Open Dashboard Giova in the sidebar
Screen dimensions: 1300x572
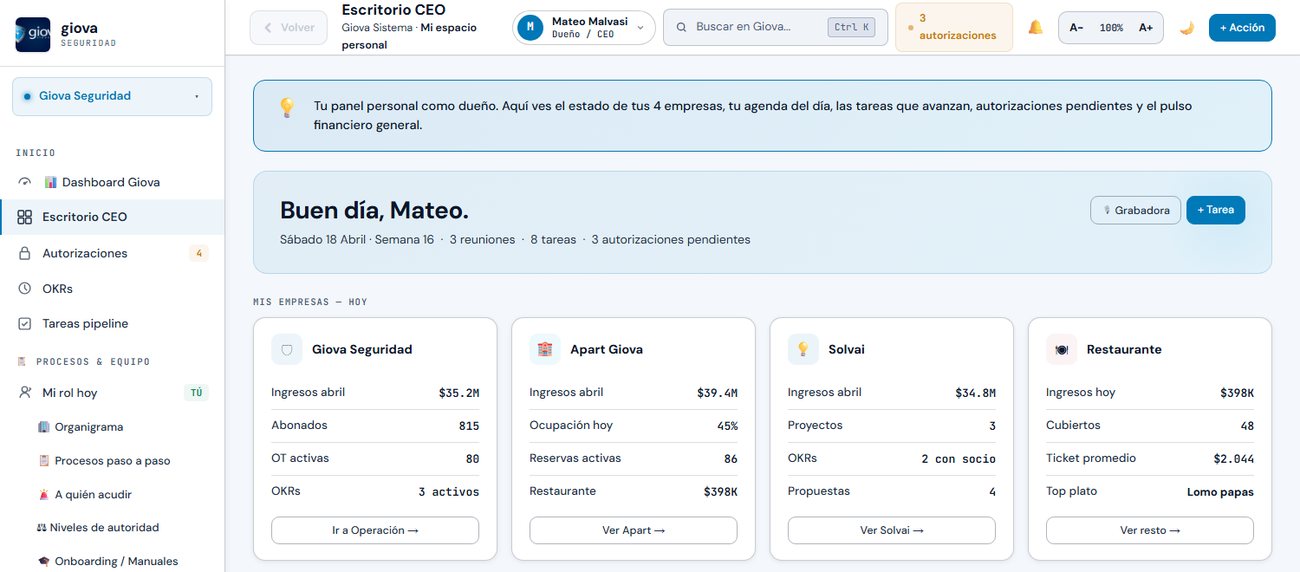pyautogui.click(x=112, y=182)
